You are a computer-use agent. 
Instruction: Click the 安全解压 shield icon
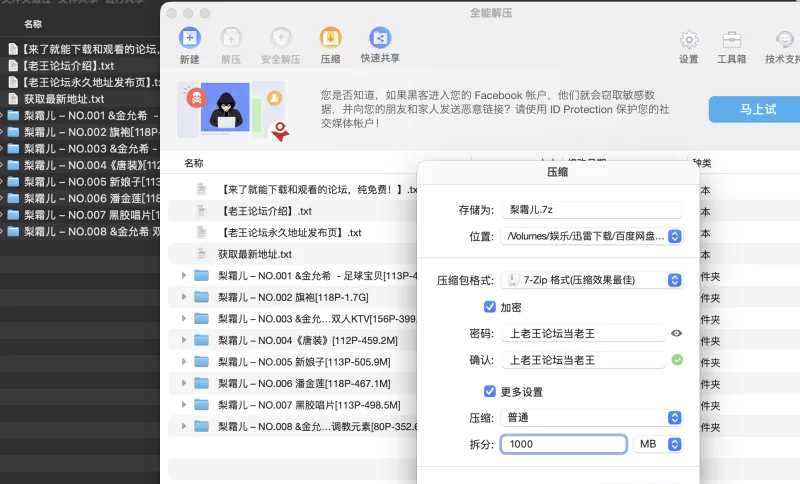[281, 38]
